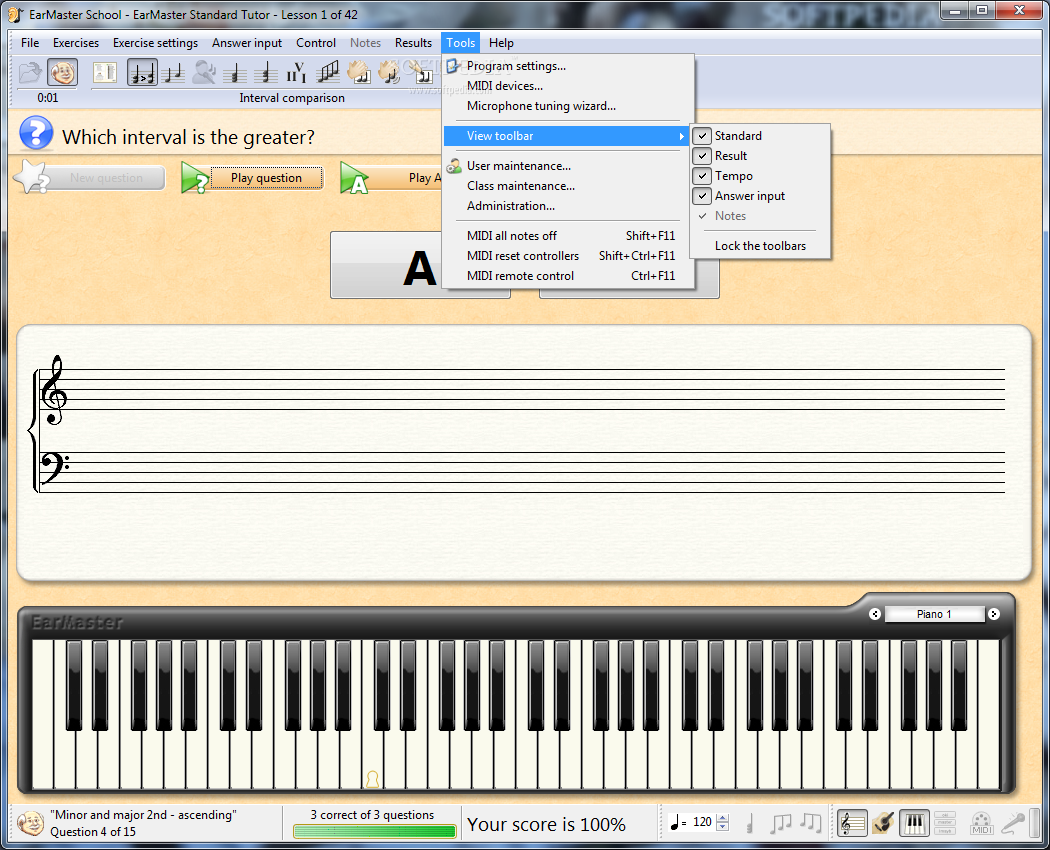This screenshot has width=1050, height=850.
Task: Click the quarter note tempo icon
Action: [750, 823]
